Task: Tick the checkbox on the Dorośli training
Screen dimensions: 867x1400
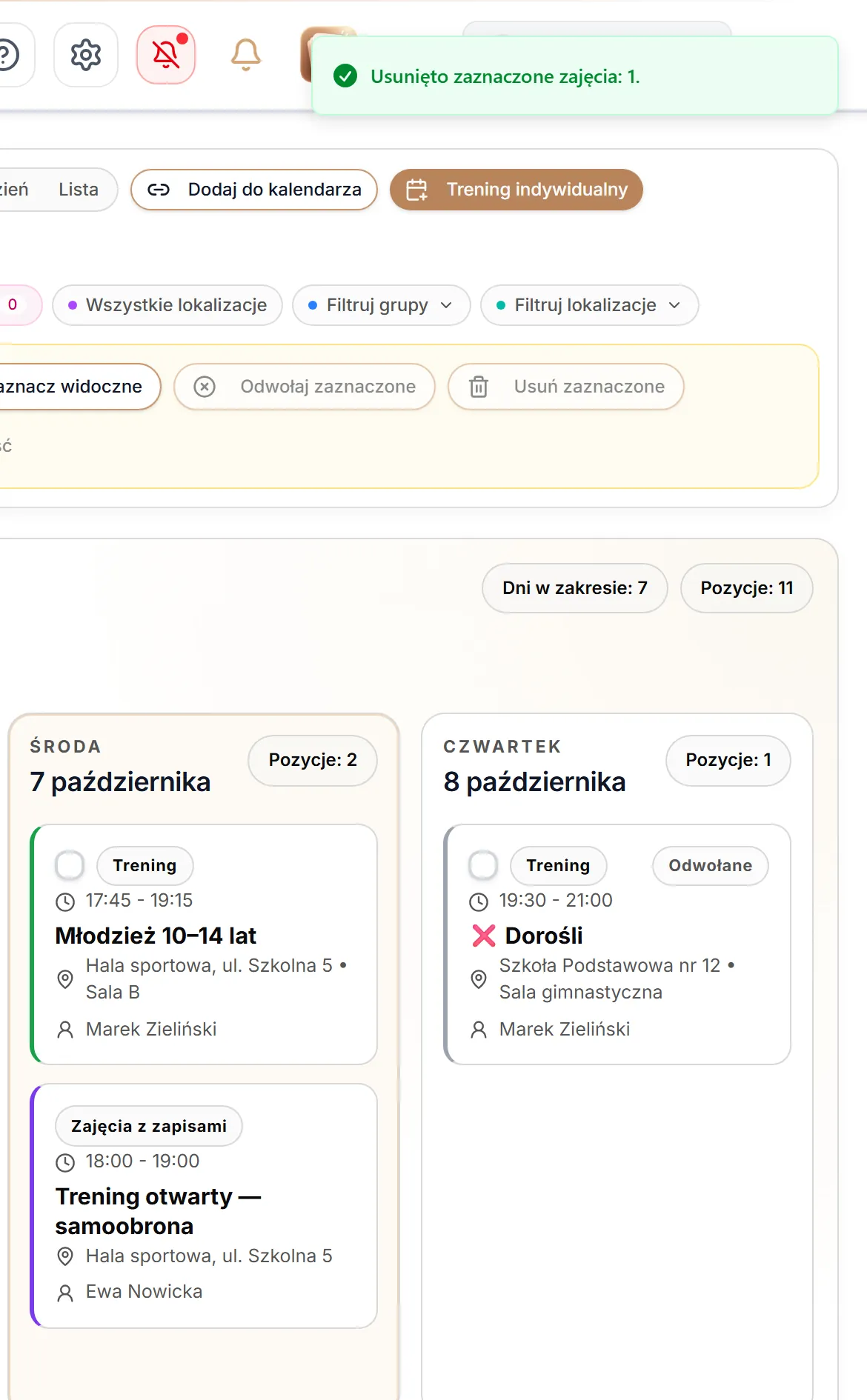Action: (x=483, y=864)
